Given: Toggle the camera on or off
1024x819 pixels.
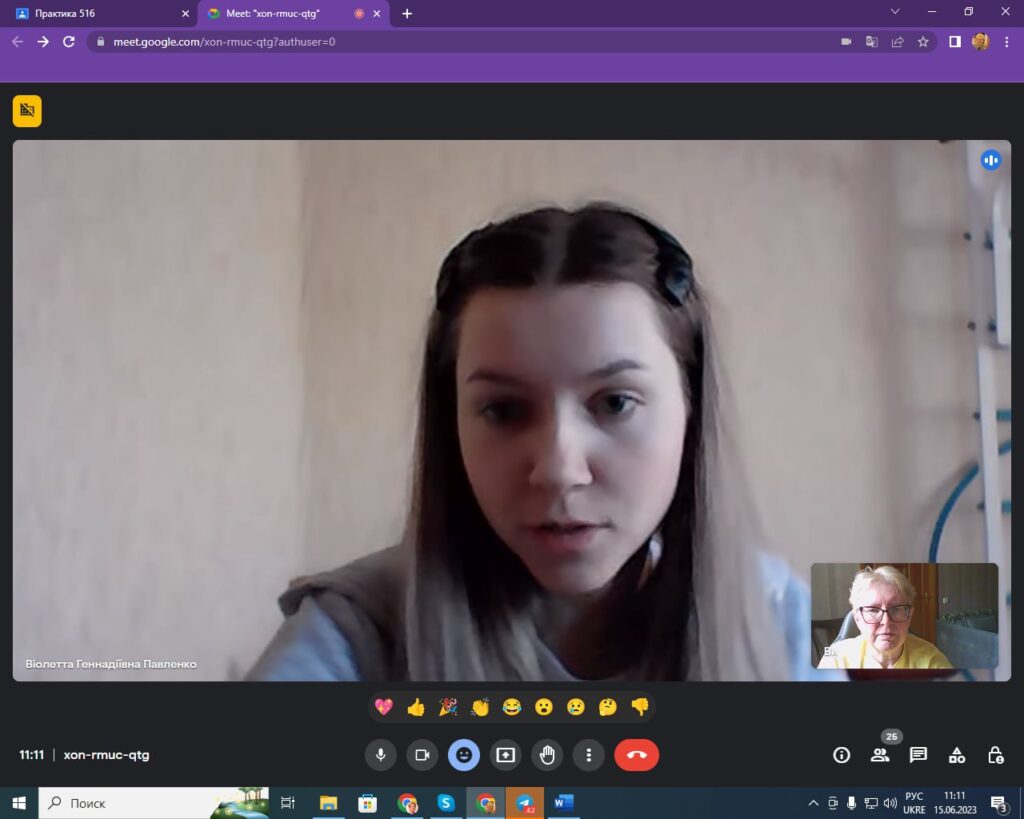Looking at the screenshot, I should (422, 755).
